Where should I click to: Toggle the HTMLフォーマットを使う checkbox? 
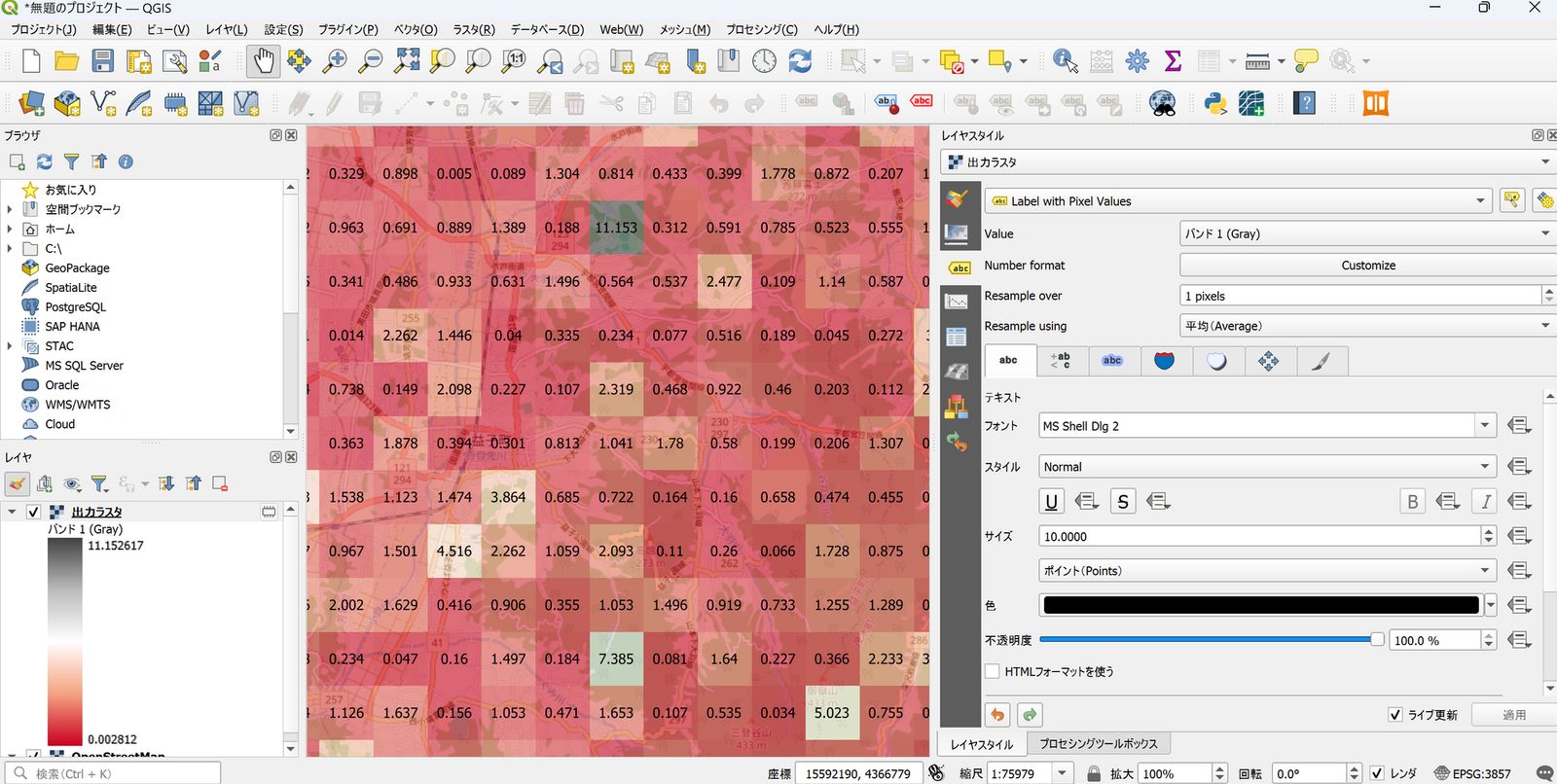993,671
